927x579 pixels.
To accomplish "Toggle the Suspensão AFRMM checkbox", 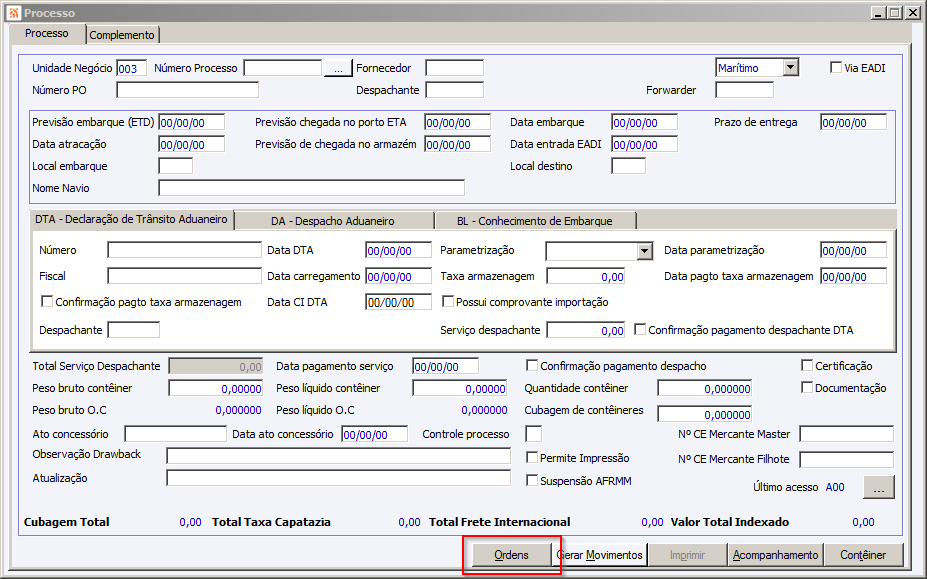I will click(x=532, y=480).
